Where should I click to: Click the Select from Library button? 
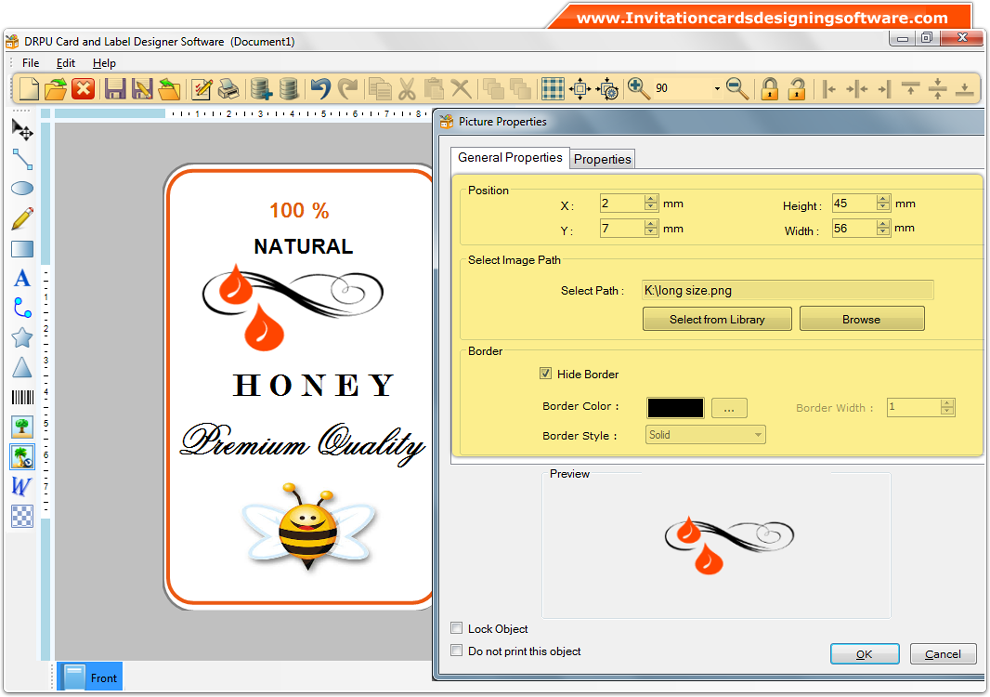click(x=717, y=318)
